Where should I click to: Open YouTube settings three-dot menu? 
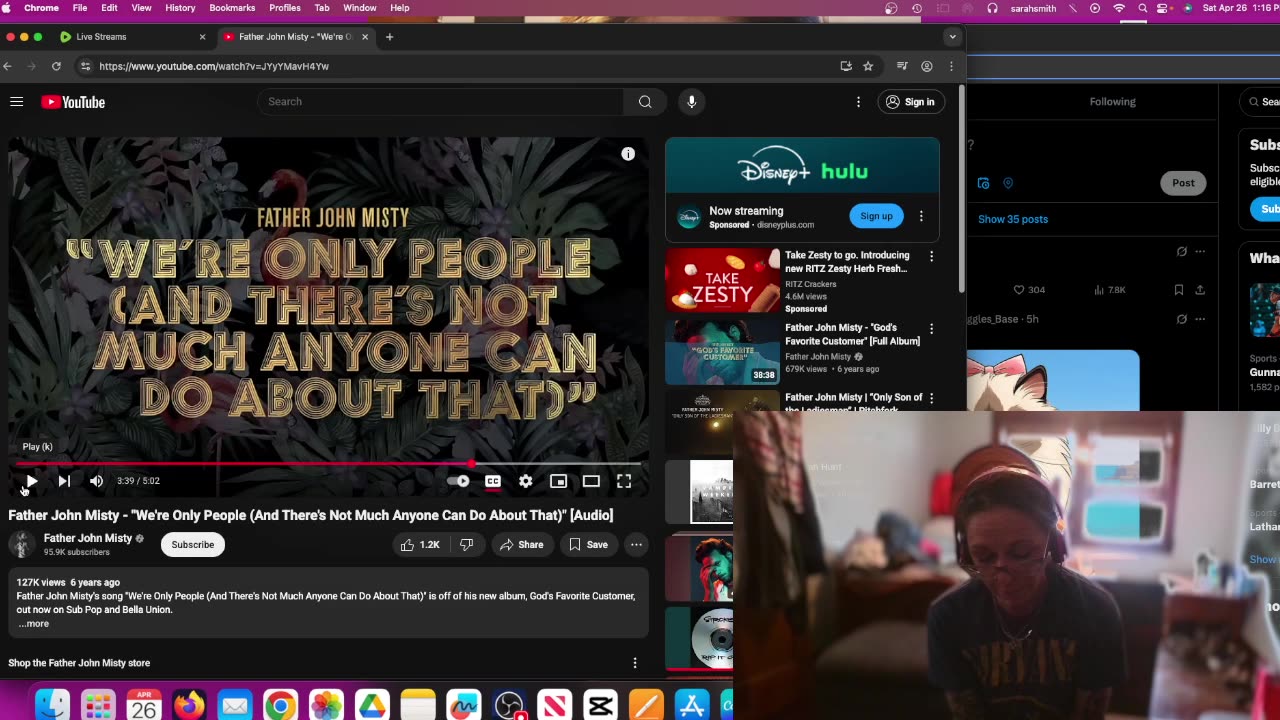click(858, 102)
